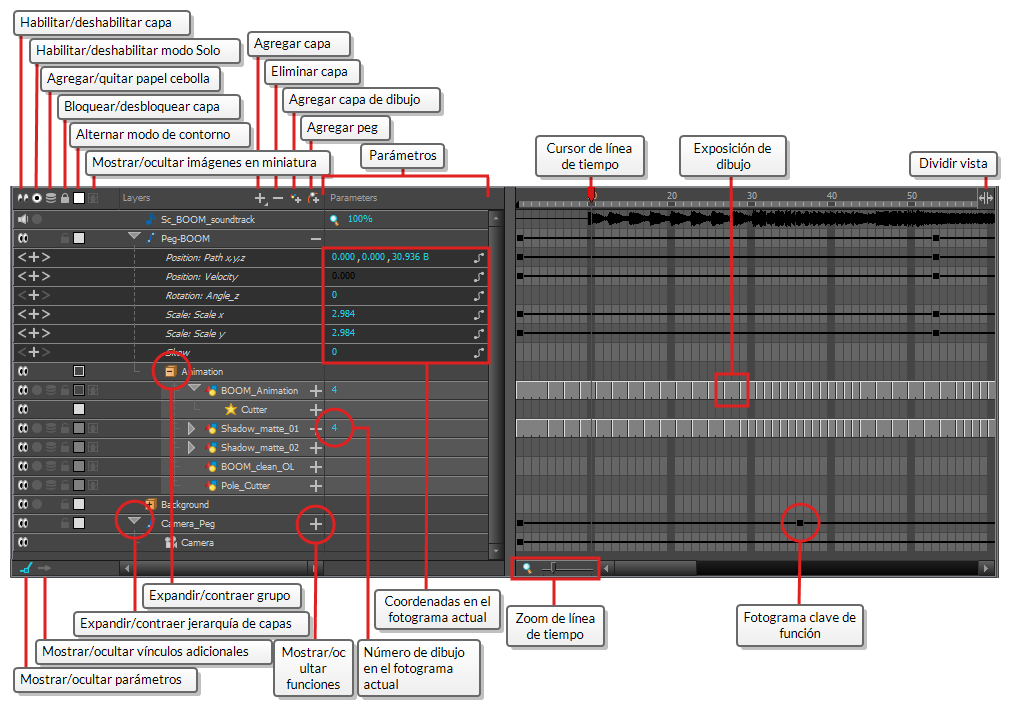Click the Add Layer plus icon in header

261,198
